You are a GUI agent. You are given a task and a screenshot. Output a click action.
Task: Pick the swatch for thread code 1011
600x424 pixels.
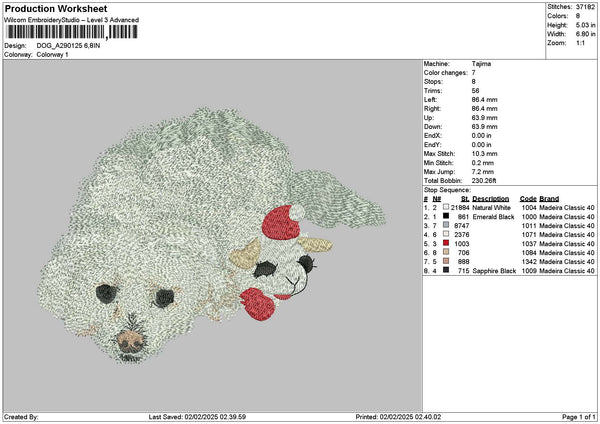click(x=446, y=225)
